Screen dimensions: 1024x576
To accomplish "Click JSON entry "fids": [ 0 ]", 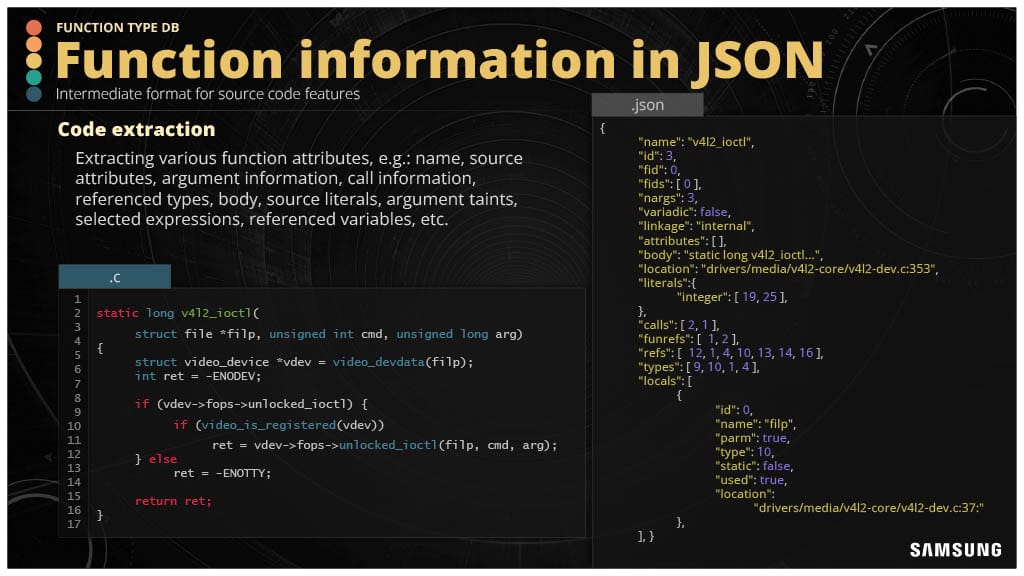I will (x=669, y=184).
